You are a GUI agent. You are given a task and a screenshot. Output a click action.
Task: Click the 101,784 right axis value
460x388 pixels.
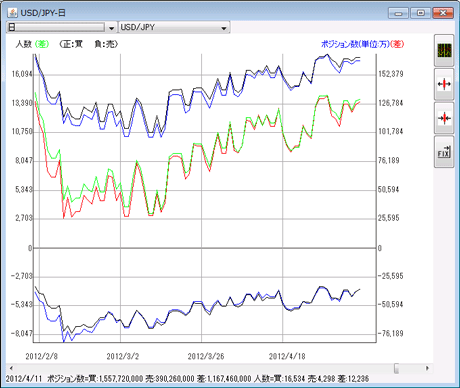[391, 131]
